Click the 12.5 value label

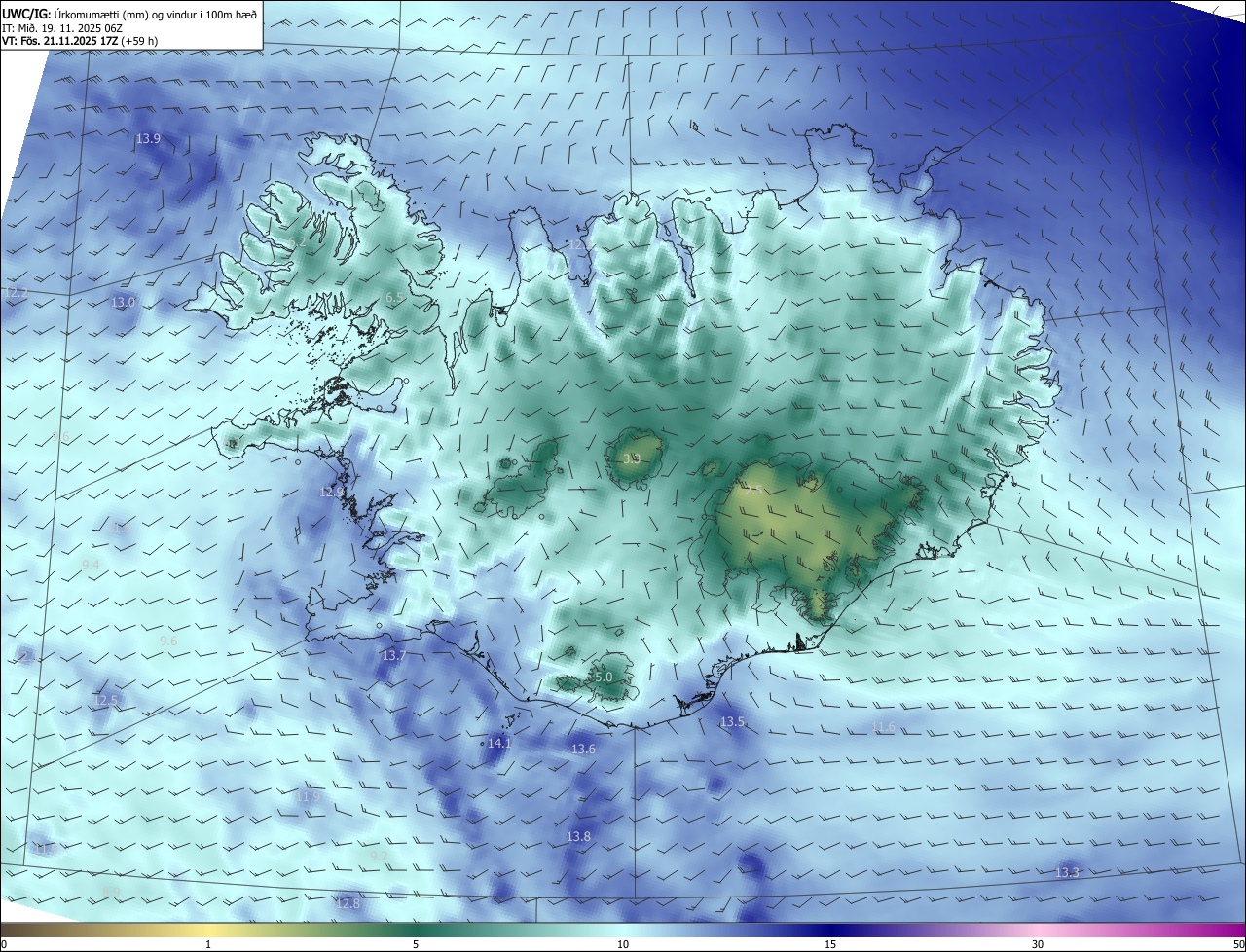(x=105, y=701)
